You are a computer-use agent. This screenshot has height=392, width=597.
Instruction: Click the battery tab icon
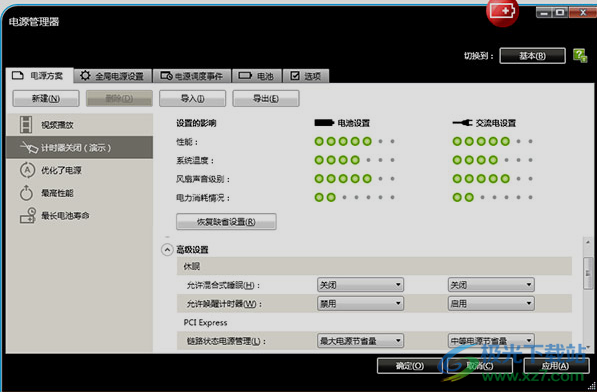click(245, 76)
